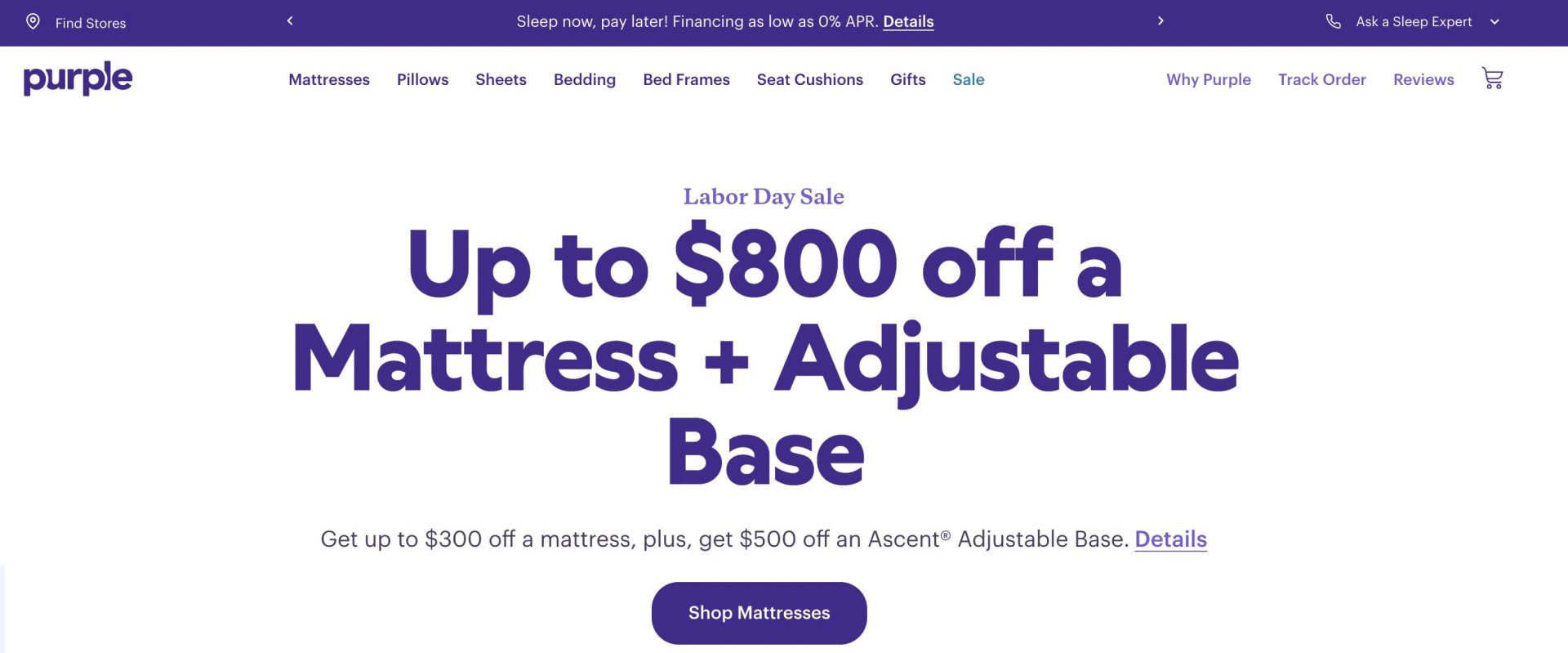Image resolution: width=1568 pixels, height=653 pixels.
Task: Advance to next promo banner message
Action: (x=1160, y=21)
